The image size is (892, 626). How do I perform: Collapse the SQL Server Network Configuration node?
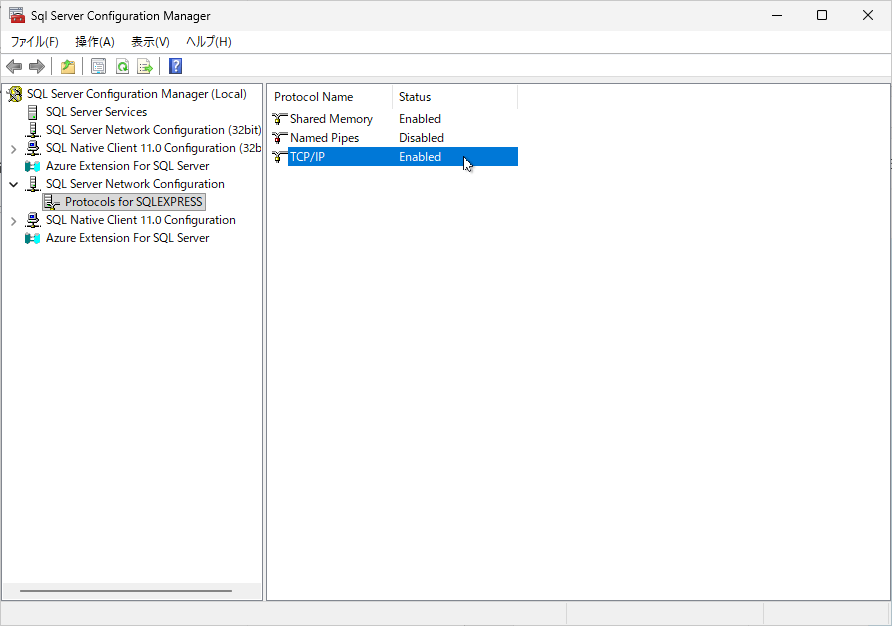point(13,184)
